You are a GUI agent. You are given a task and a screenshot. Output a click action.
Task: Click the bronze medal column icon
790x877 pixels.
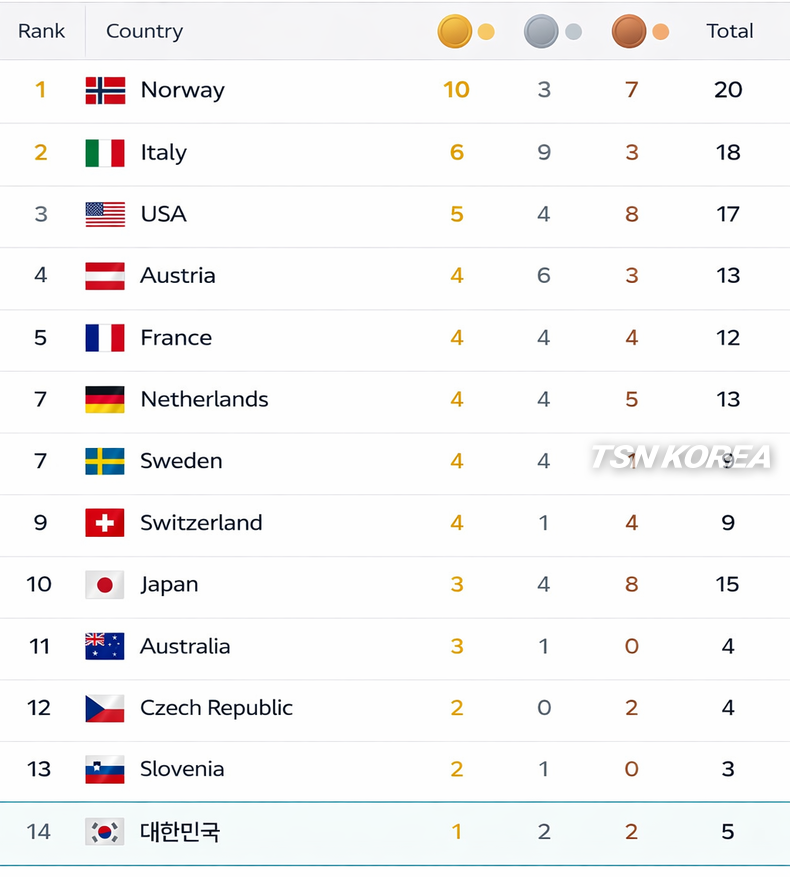[x=629, y=32]
